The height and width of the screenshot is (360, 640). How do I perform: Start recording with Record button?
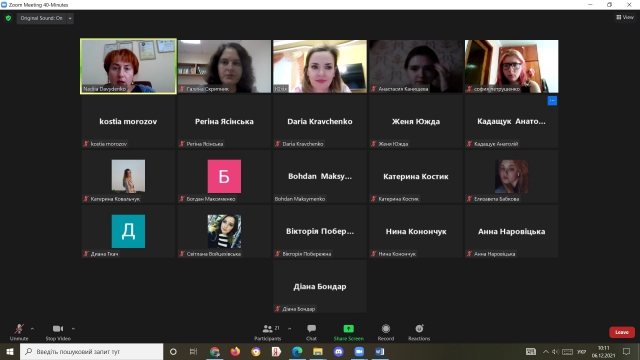386,332
